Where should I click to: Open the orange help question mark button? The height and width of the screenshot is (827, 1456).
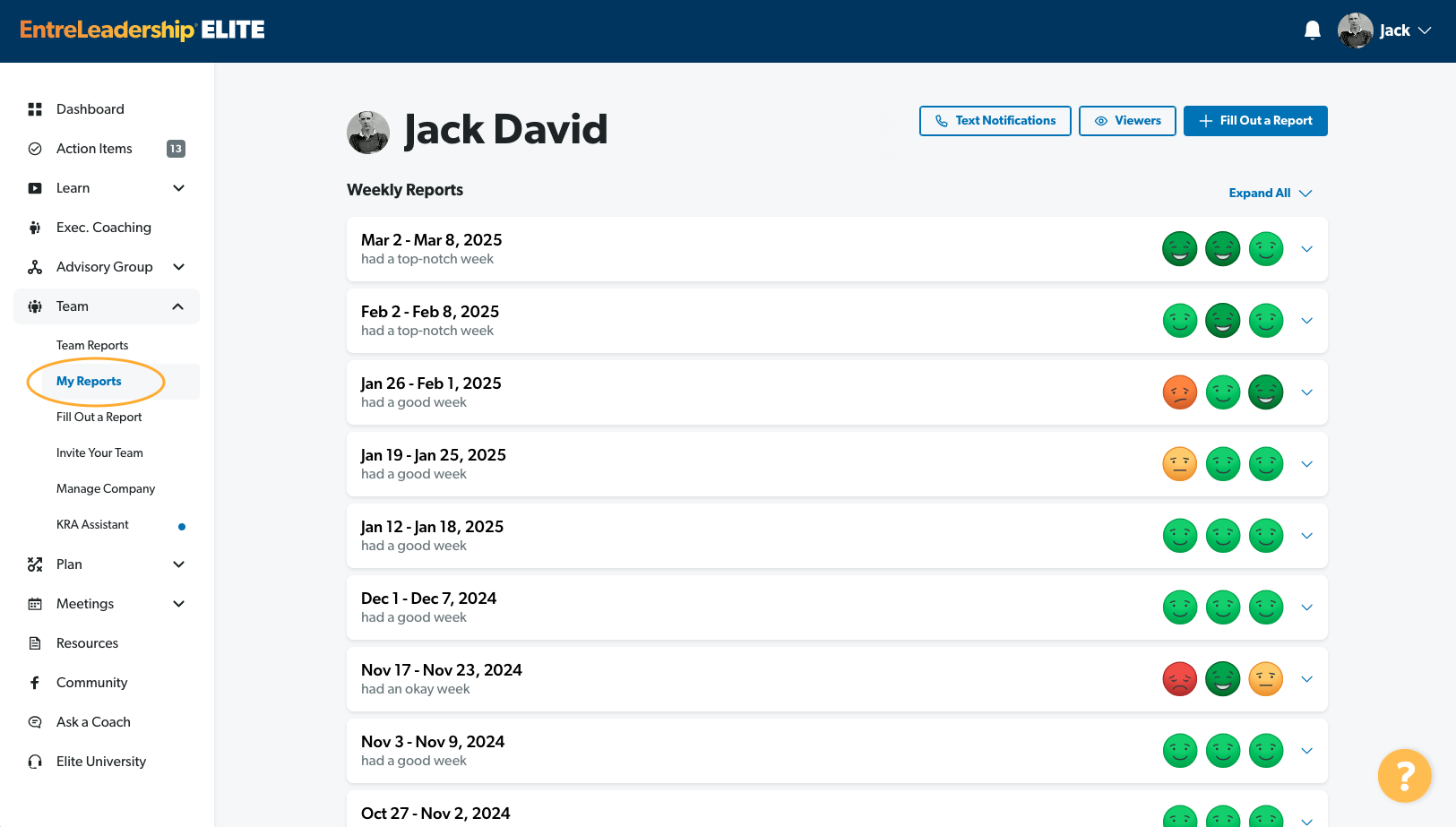[1404, 776]
